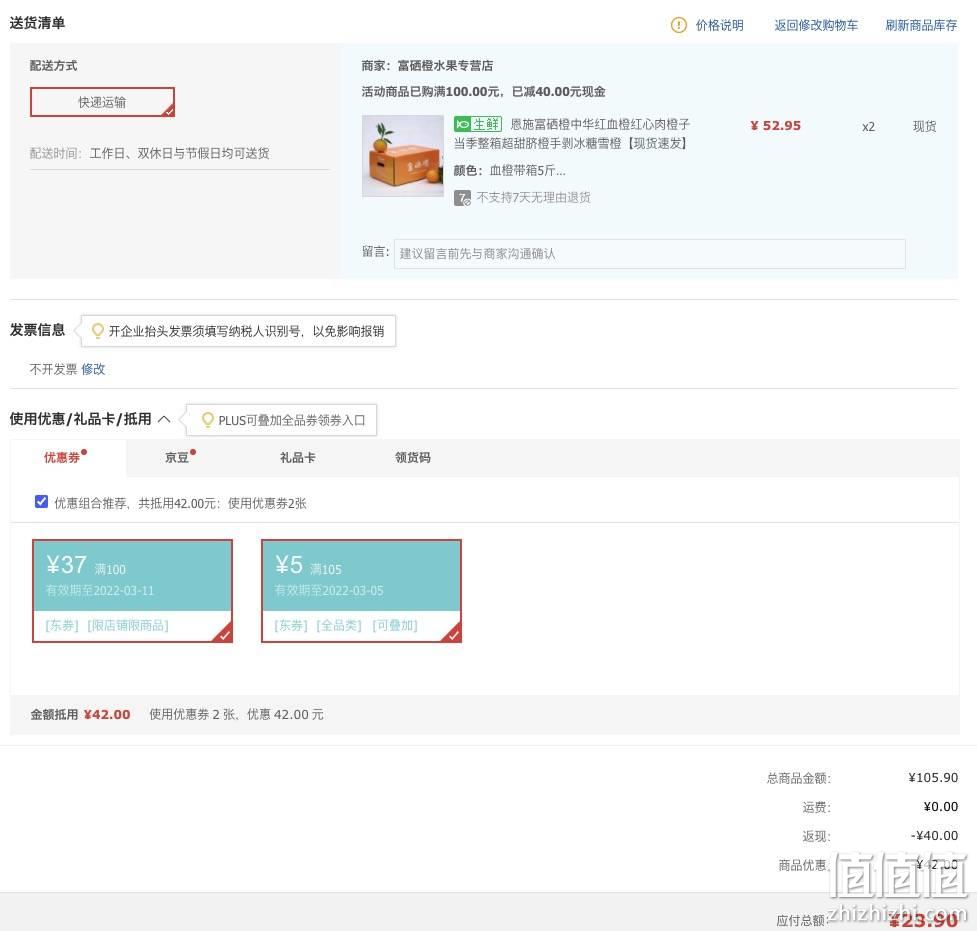Image resolution: width=977 pixels, height=931 pixels.
Task: Open 价格说明 price explanation link
Action: pyautogui.click(x=719, y=25)
